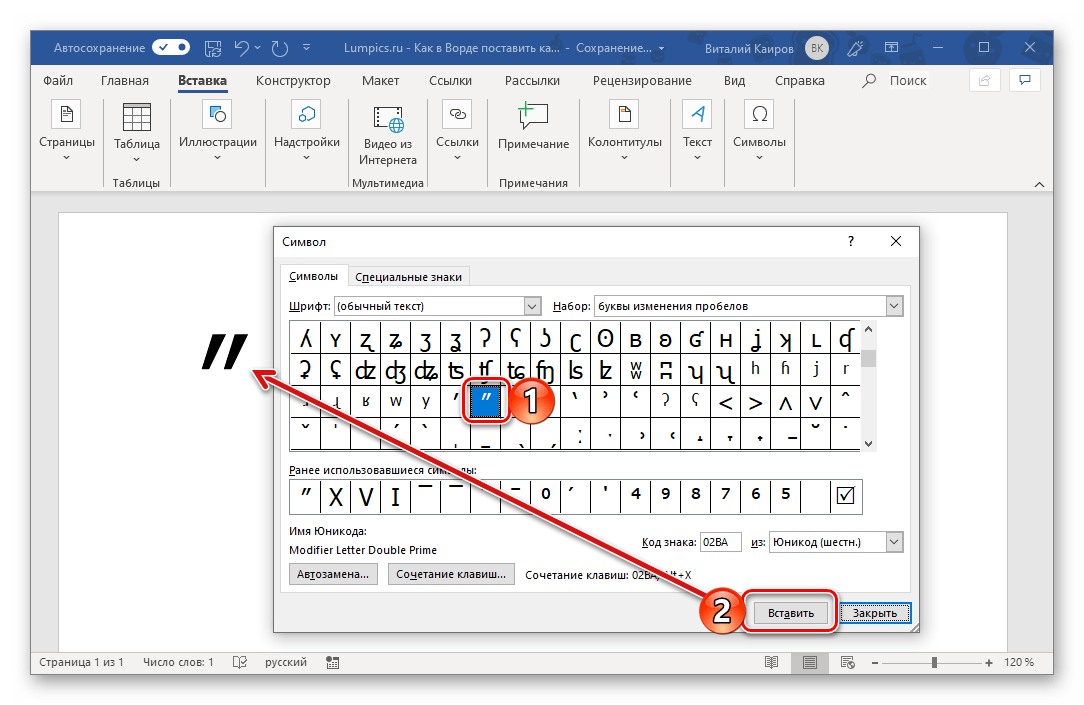
Task: Switch to Специальные знаки tab
Action: [408, 276]
